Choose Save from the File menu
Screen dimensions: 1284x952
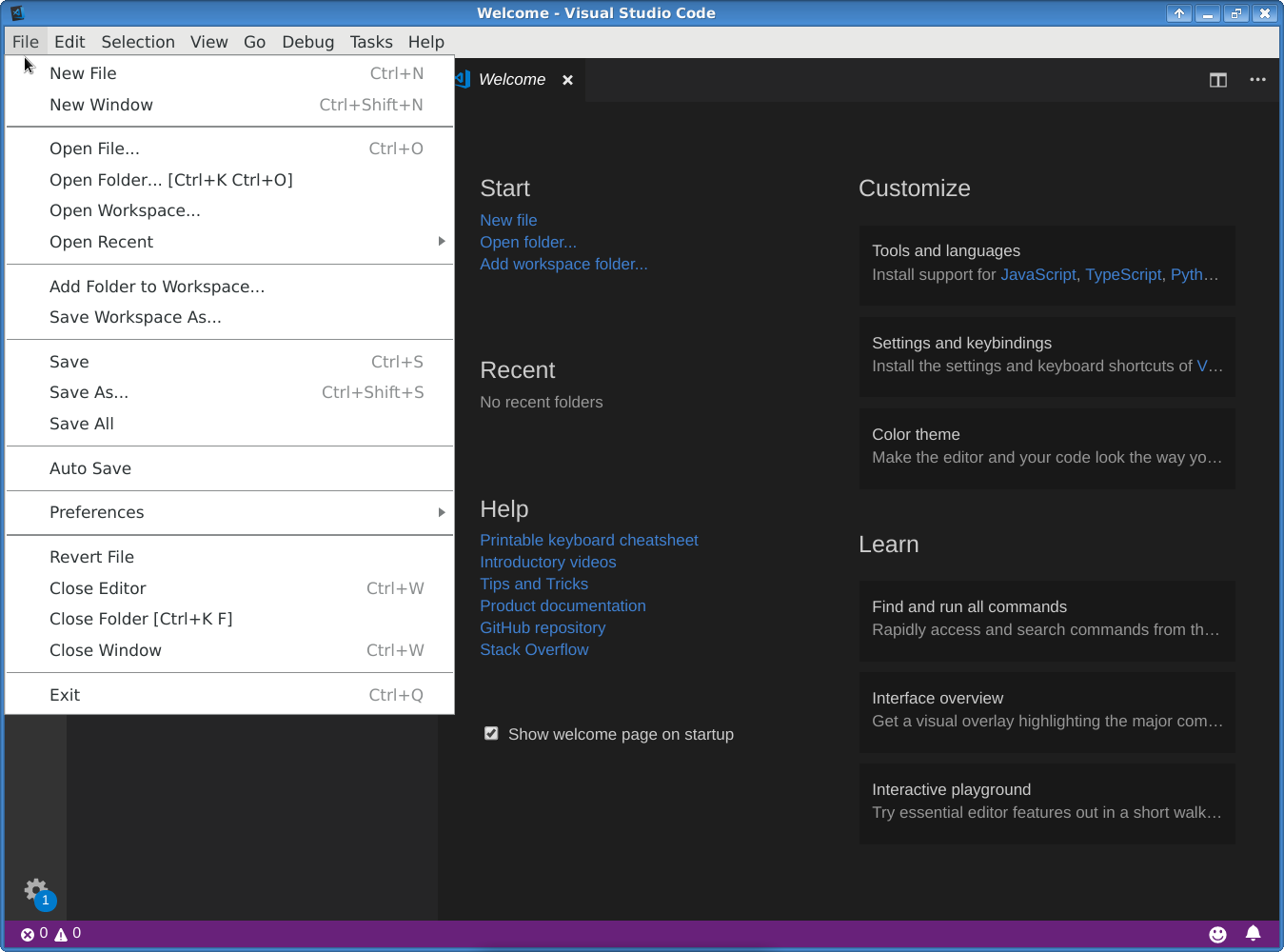229,362
